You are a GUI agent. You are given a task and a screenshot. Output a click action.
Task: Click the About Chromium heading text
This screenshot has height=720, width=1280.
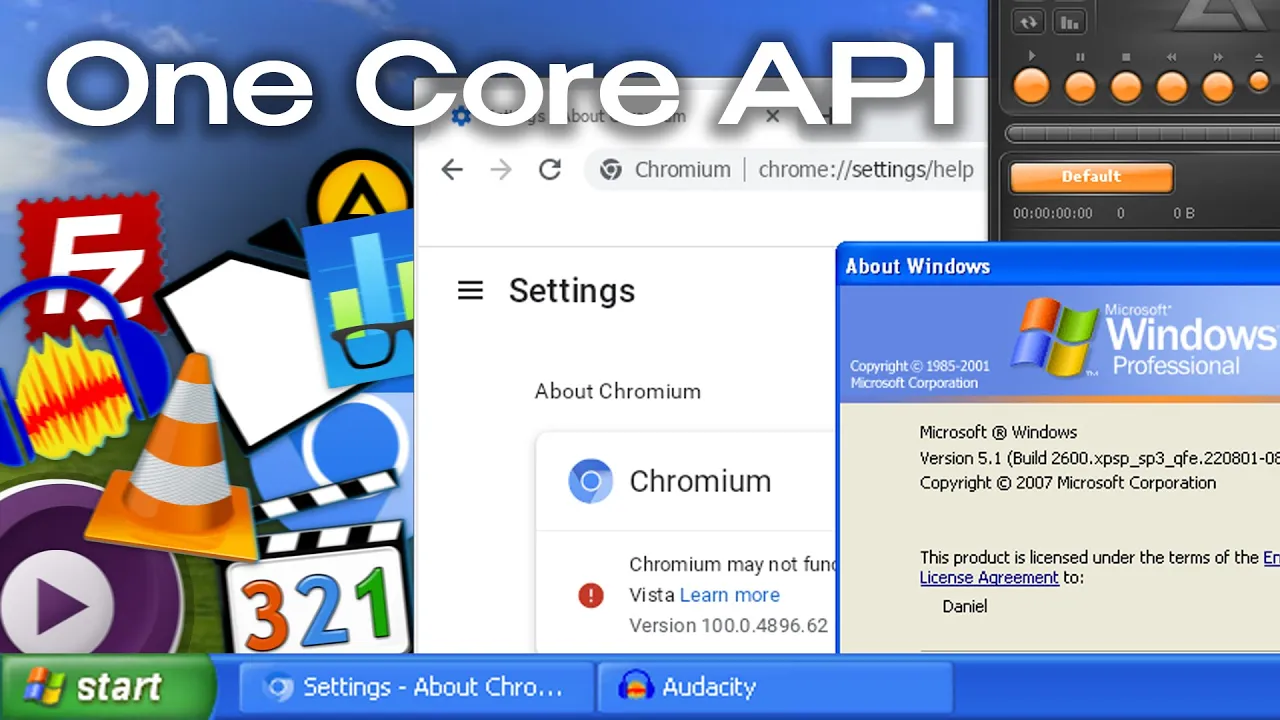(x=618, y=391)
